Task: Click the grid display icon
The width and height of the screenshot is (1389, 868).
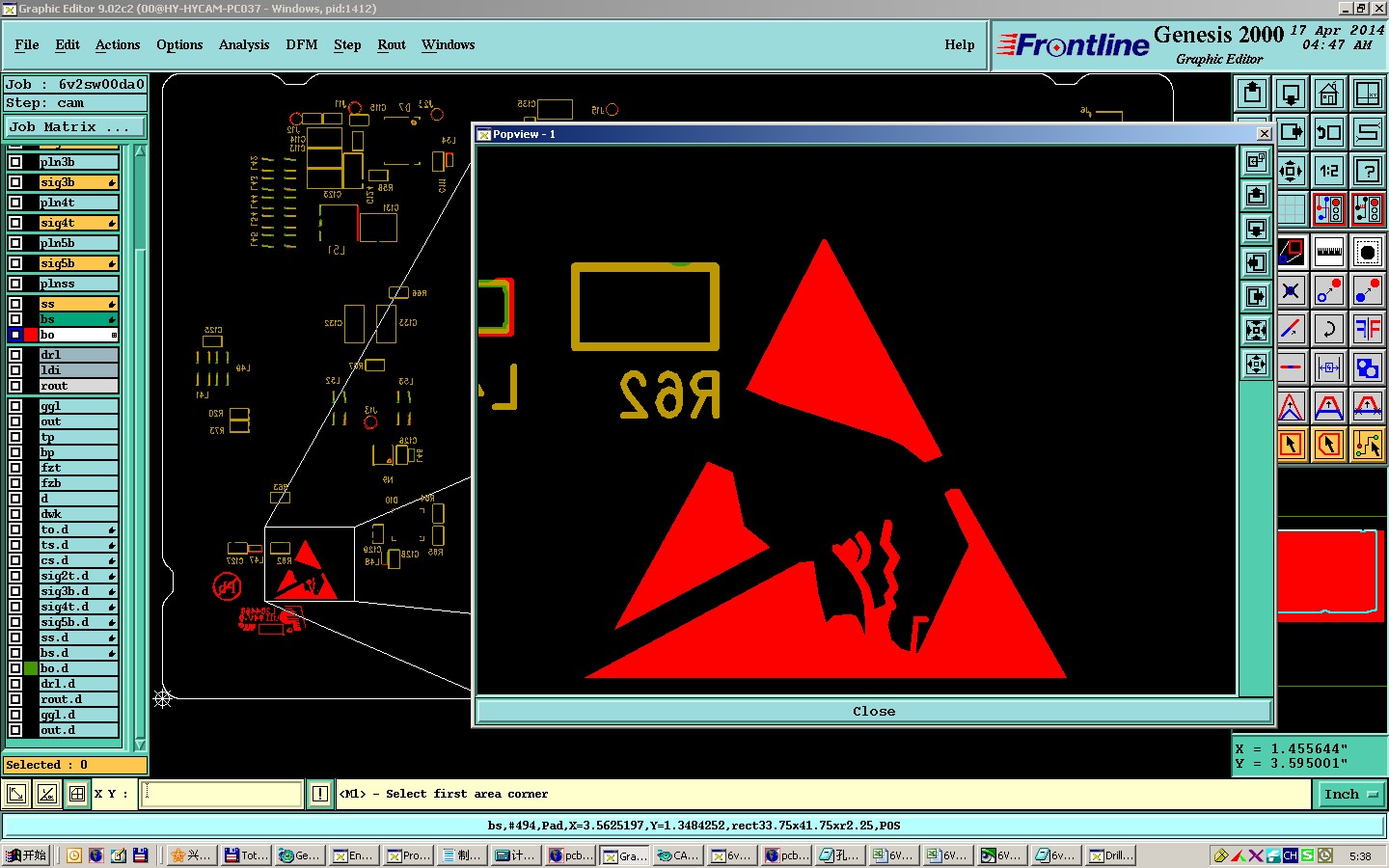Action: (1291, 208)
